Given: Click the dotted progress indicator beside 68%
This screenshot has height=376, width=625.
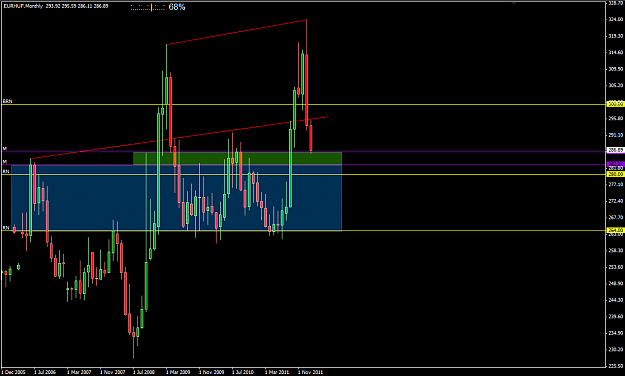Looking at the screenshot, I should [147, 7].
